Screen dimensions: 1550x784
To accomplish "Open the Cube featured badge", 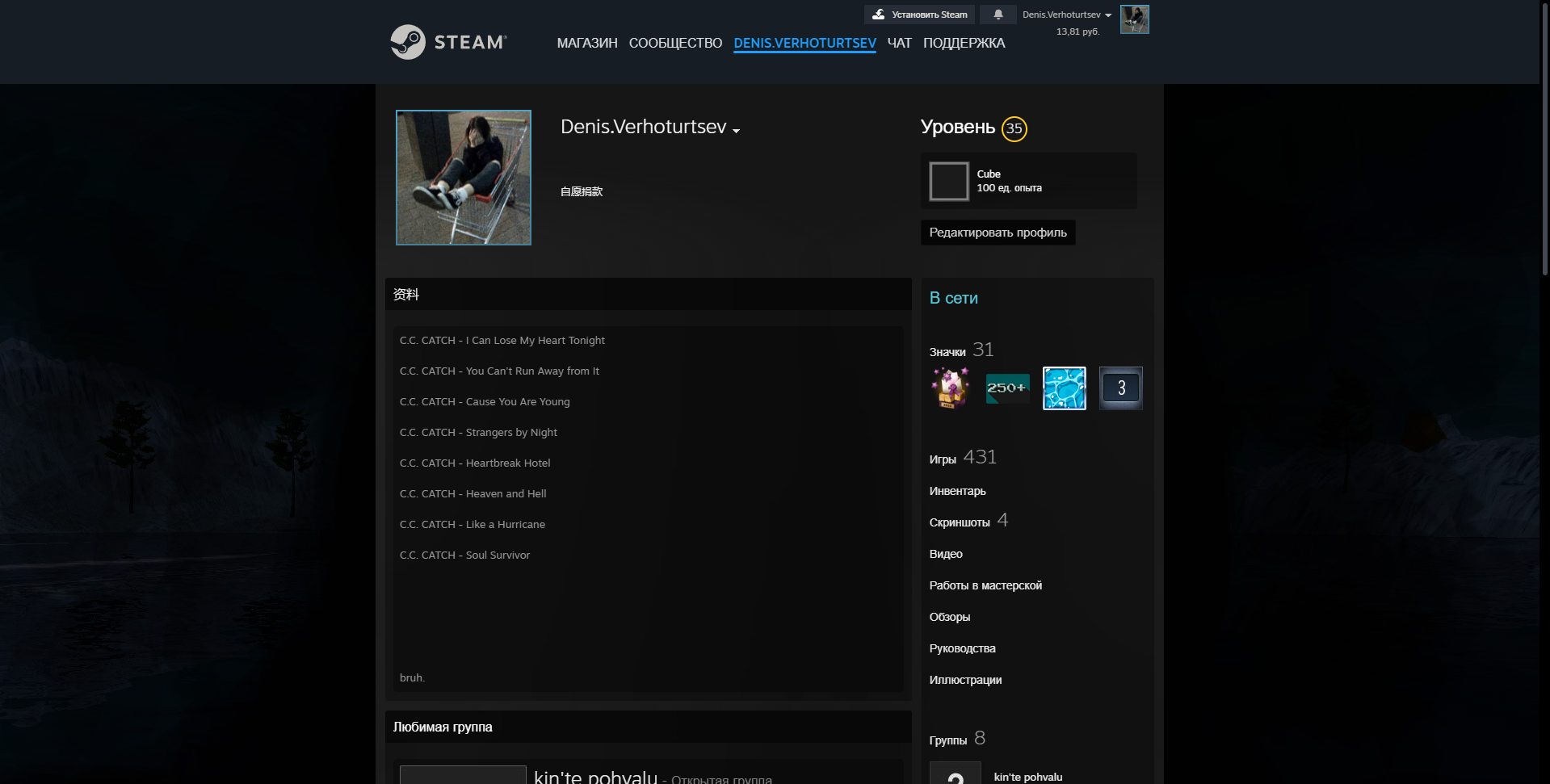I will pyautogui.click(x=1029, y=181).
